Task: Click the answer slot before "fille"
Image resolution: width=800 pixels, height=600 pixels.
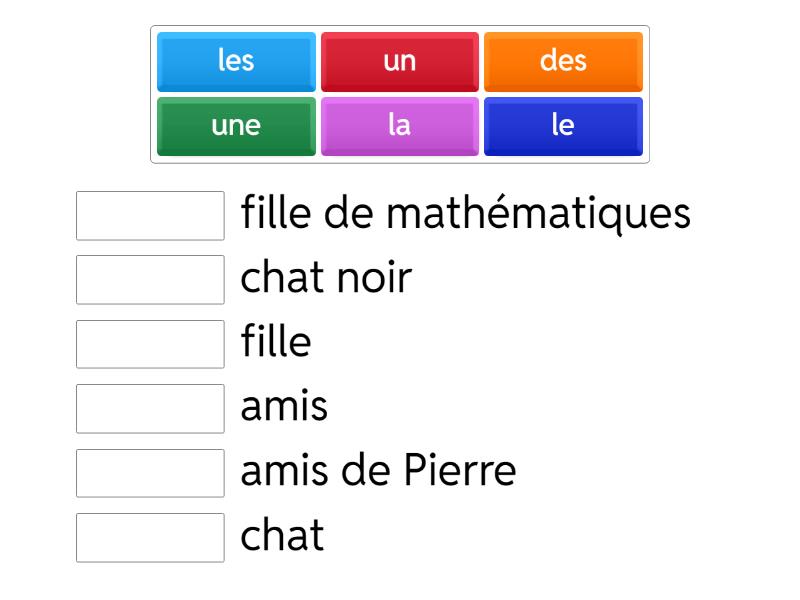Action: (150, 344)
